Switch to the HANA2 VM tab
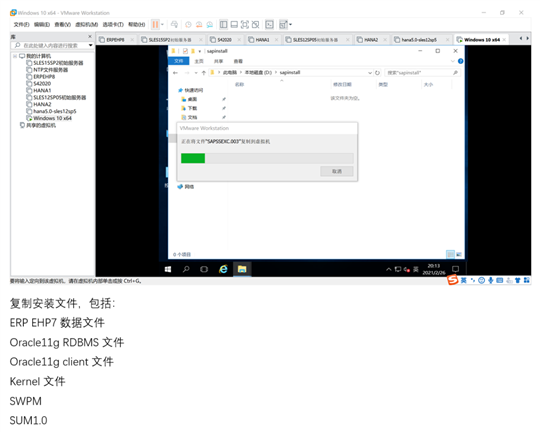Screen dimensions: 540x432 coord(371,40)
